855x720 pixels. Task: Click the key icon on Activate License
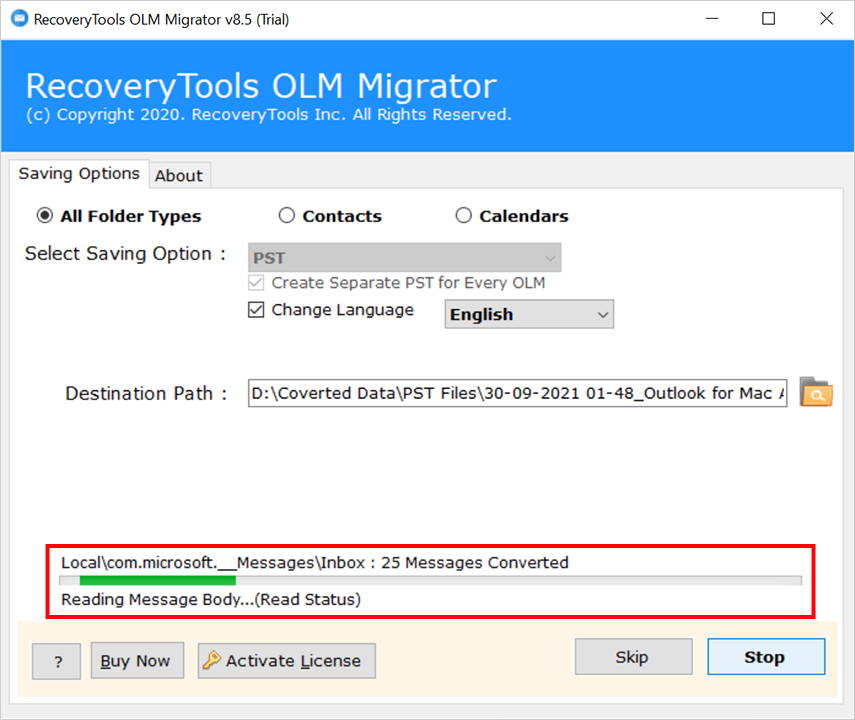coord(212,660)
